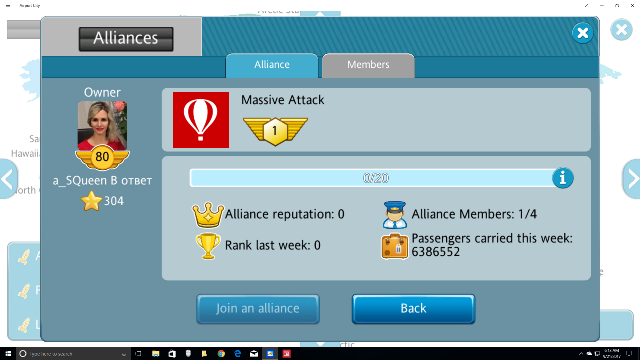Click the suitcase passengers carried icon

[x=394, y=246]
